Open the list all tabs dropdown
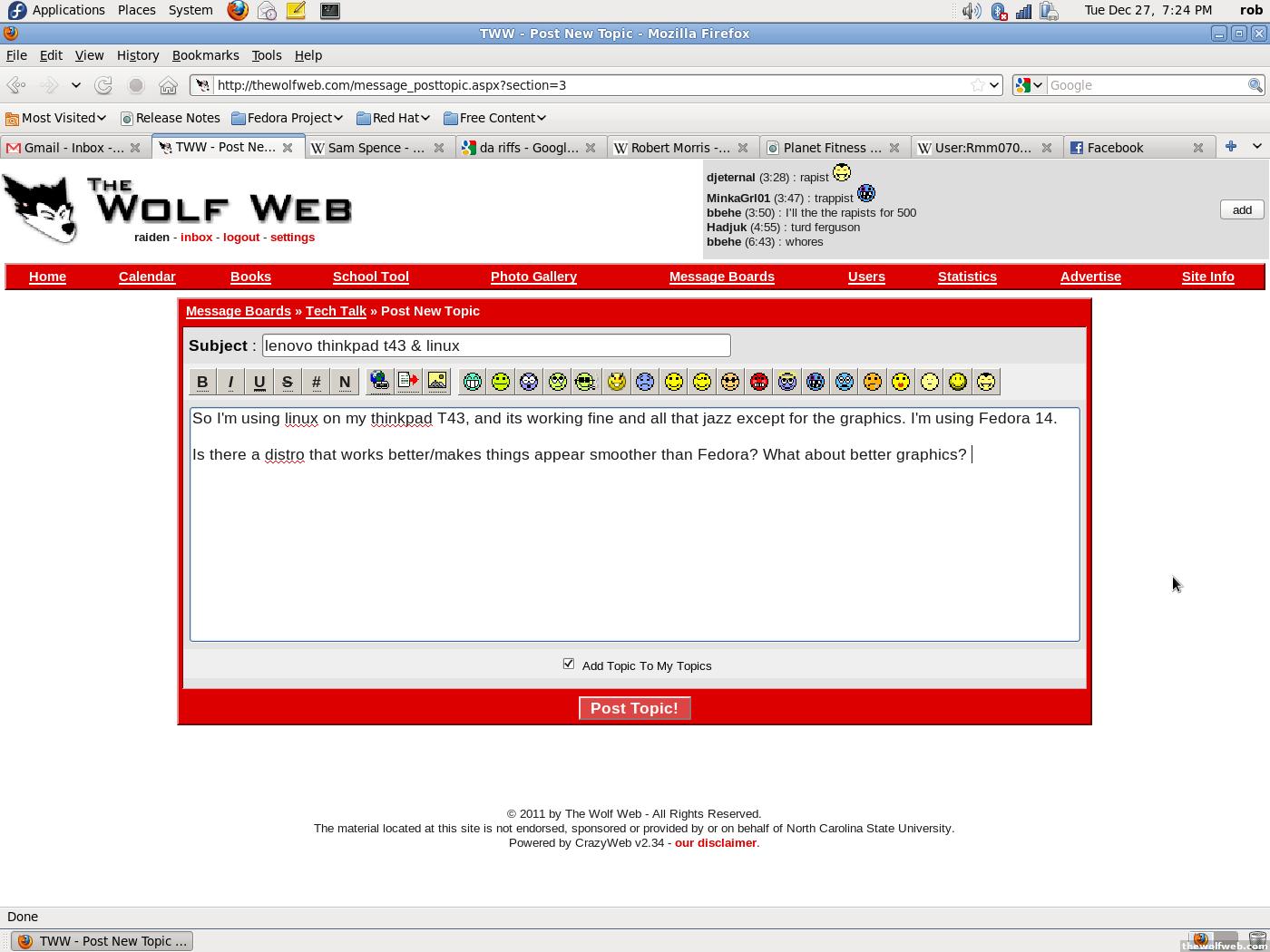The width and height of the screenshot is (1270, 952). pyautogui.click(x=1256, y=146)
